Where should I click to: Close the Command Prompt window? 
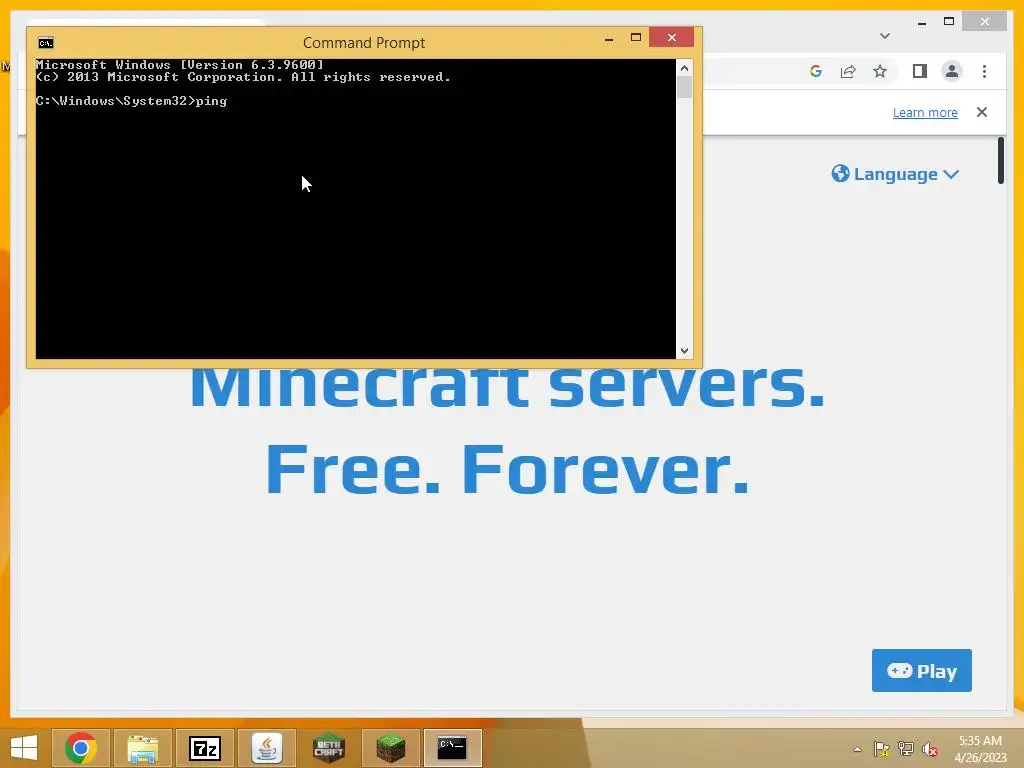coord(671,37)
